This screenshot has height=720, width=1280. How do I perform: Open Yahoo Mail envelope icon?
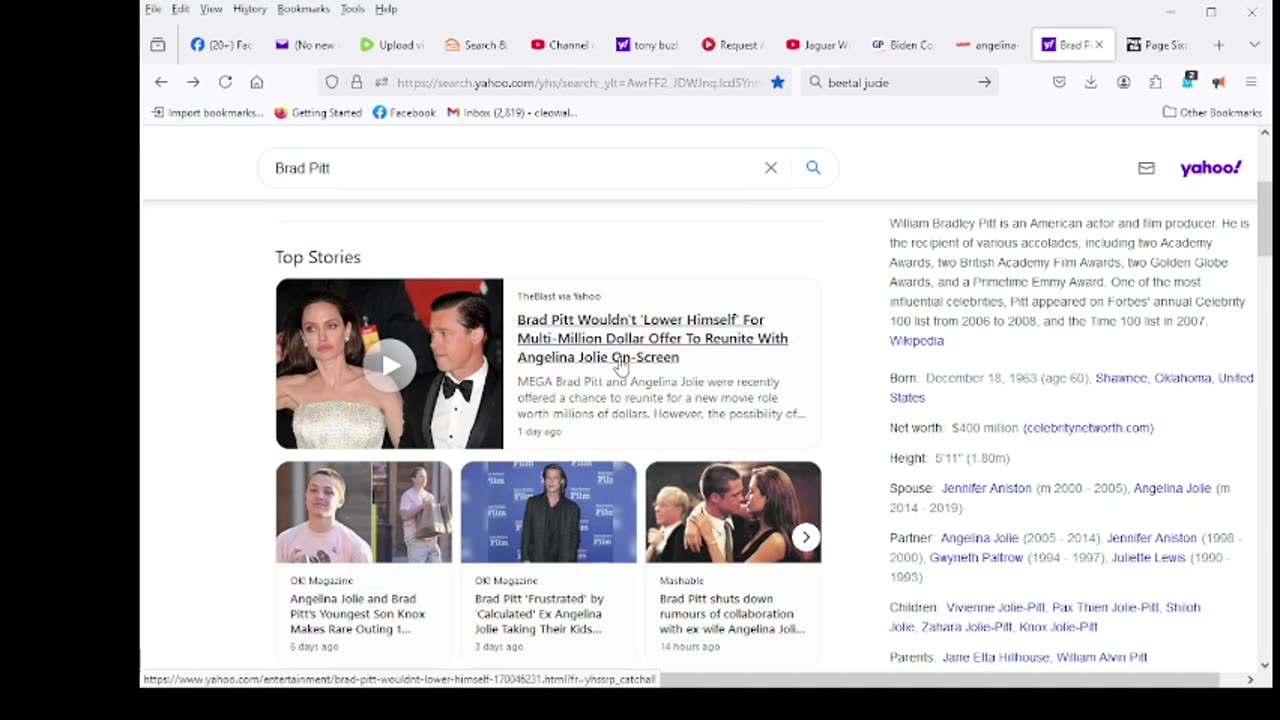(1146, 168)
